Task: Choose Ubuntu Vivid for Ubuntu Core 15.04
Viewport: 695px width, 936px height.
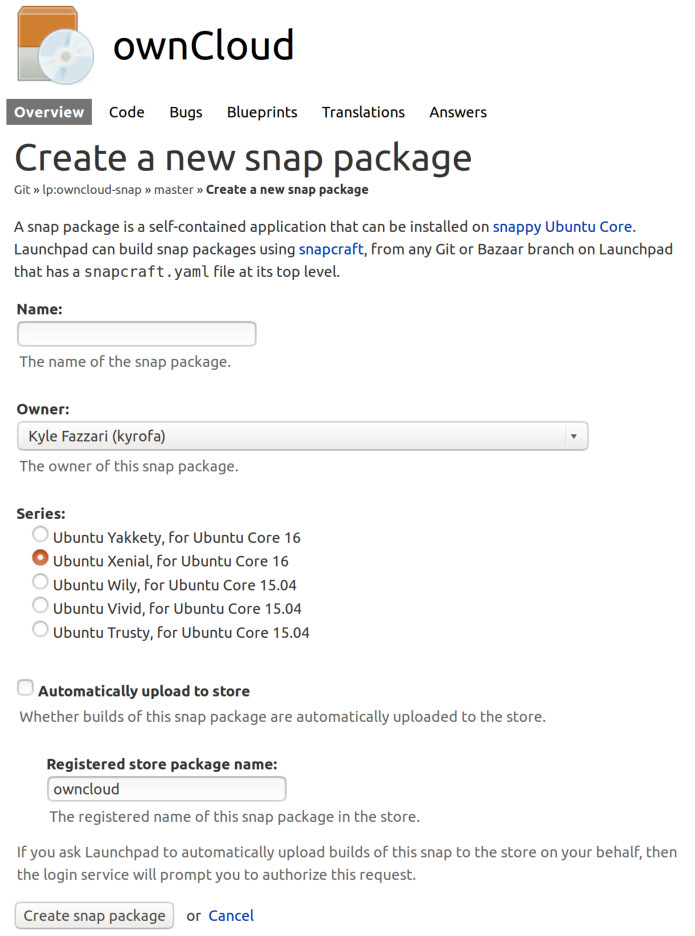Action: [x=40, y=605]
